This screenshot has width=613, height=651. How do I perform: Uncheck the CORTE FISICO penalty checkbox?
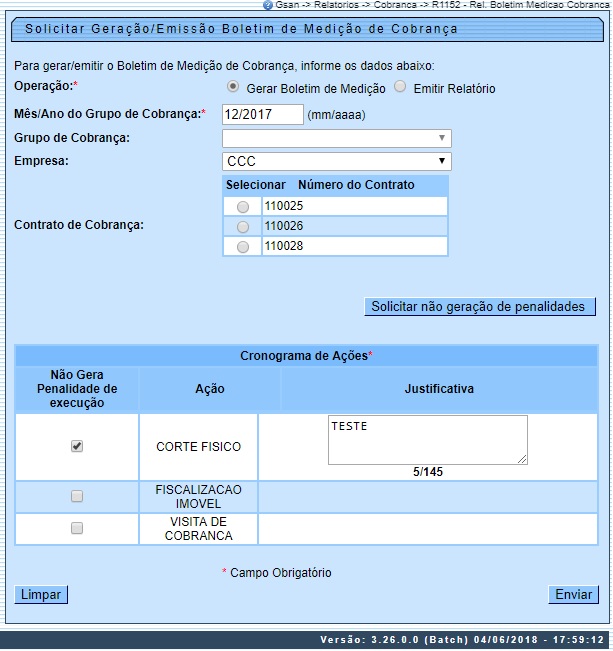click(77, 447)
